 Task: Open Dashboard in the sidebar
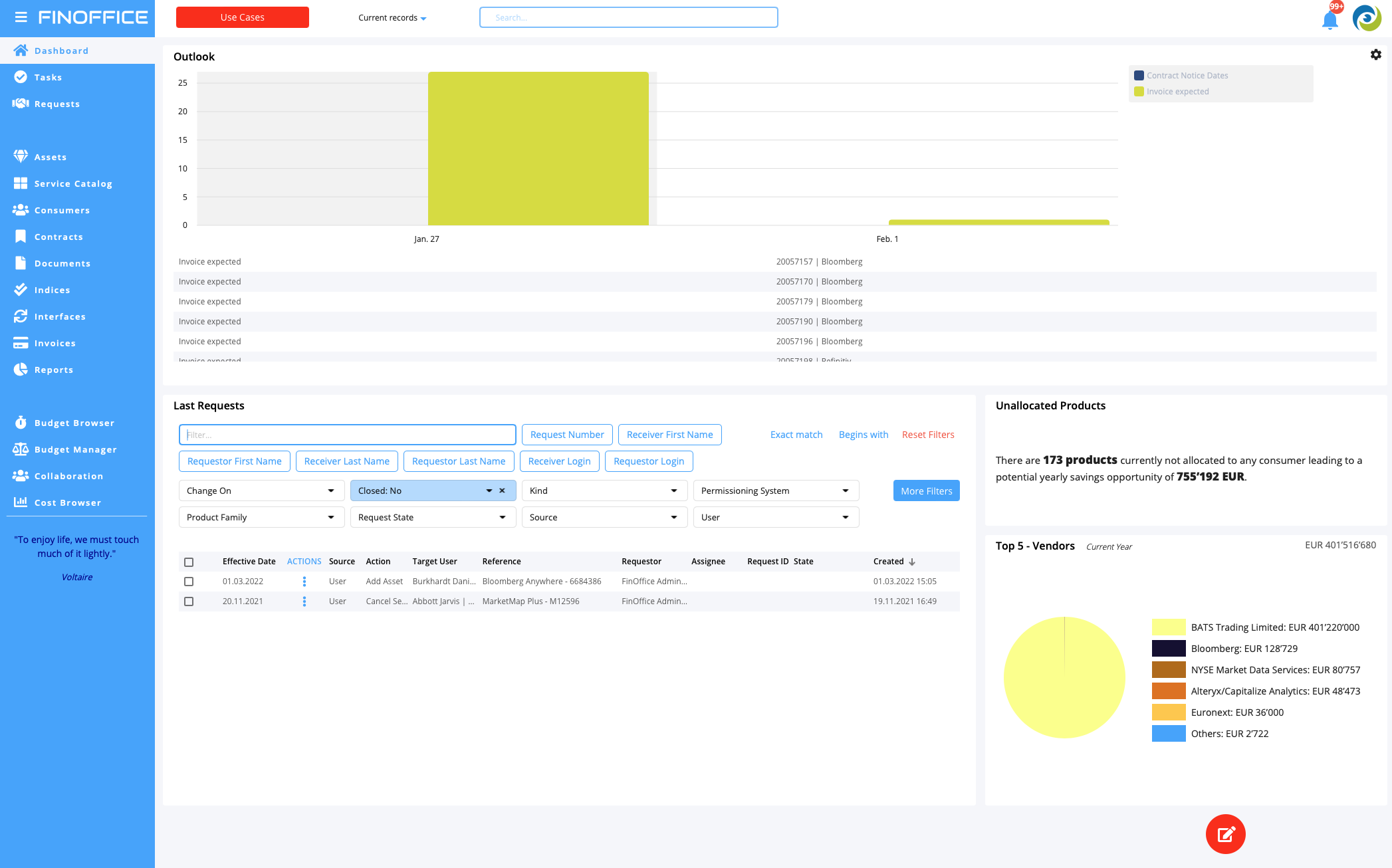[x=77, y=51]
